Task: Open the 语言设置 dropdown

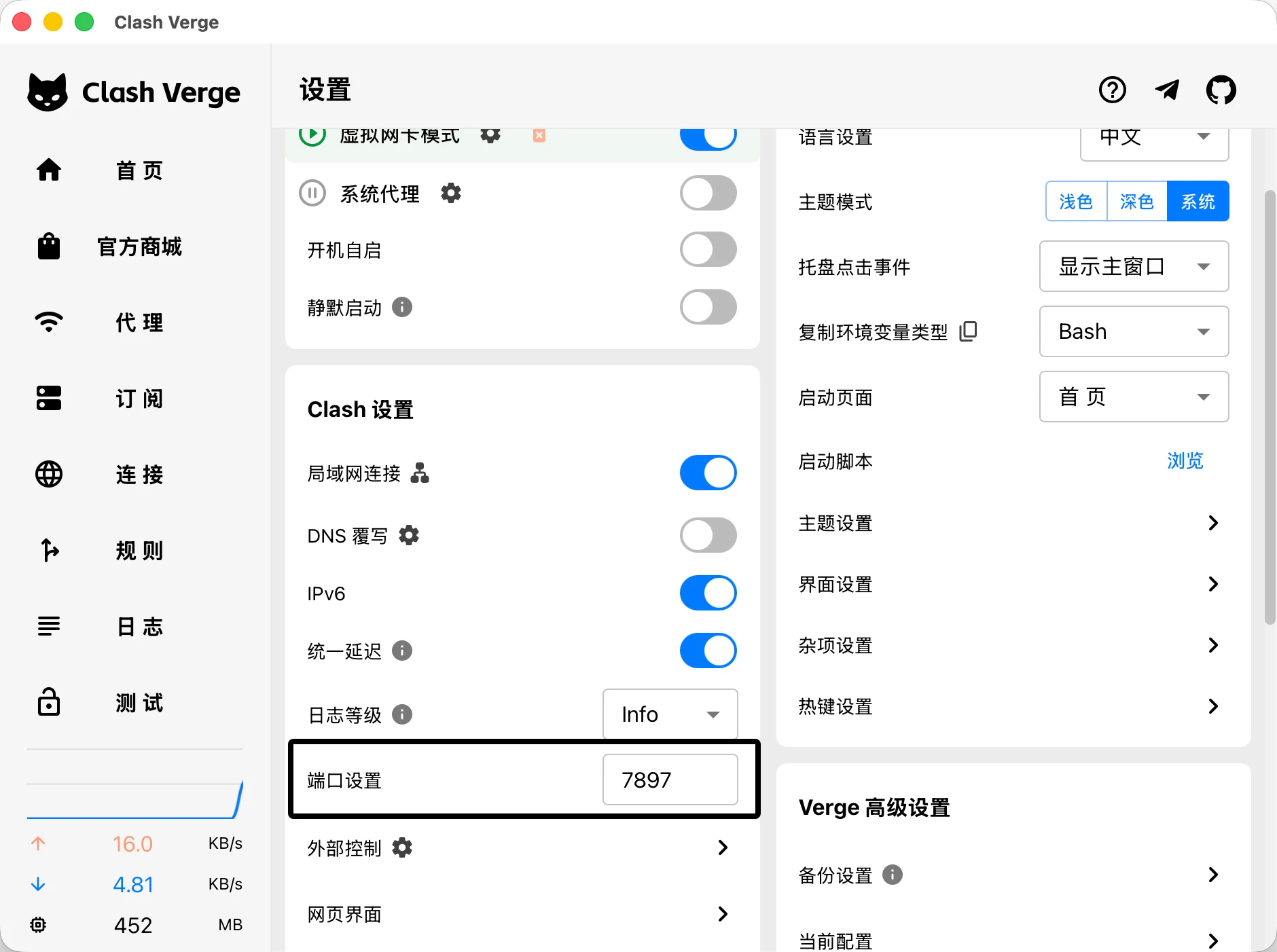Action: tap(1155, 143)
